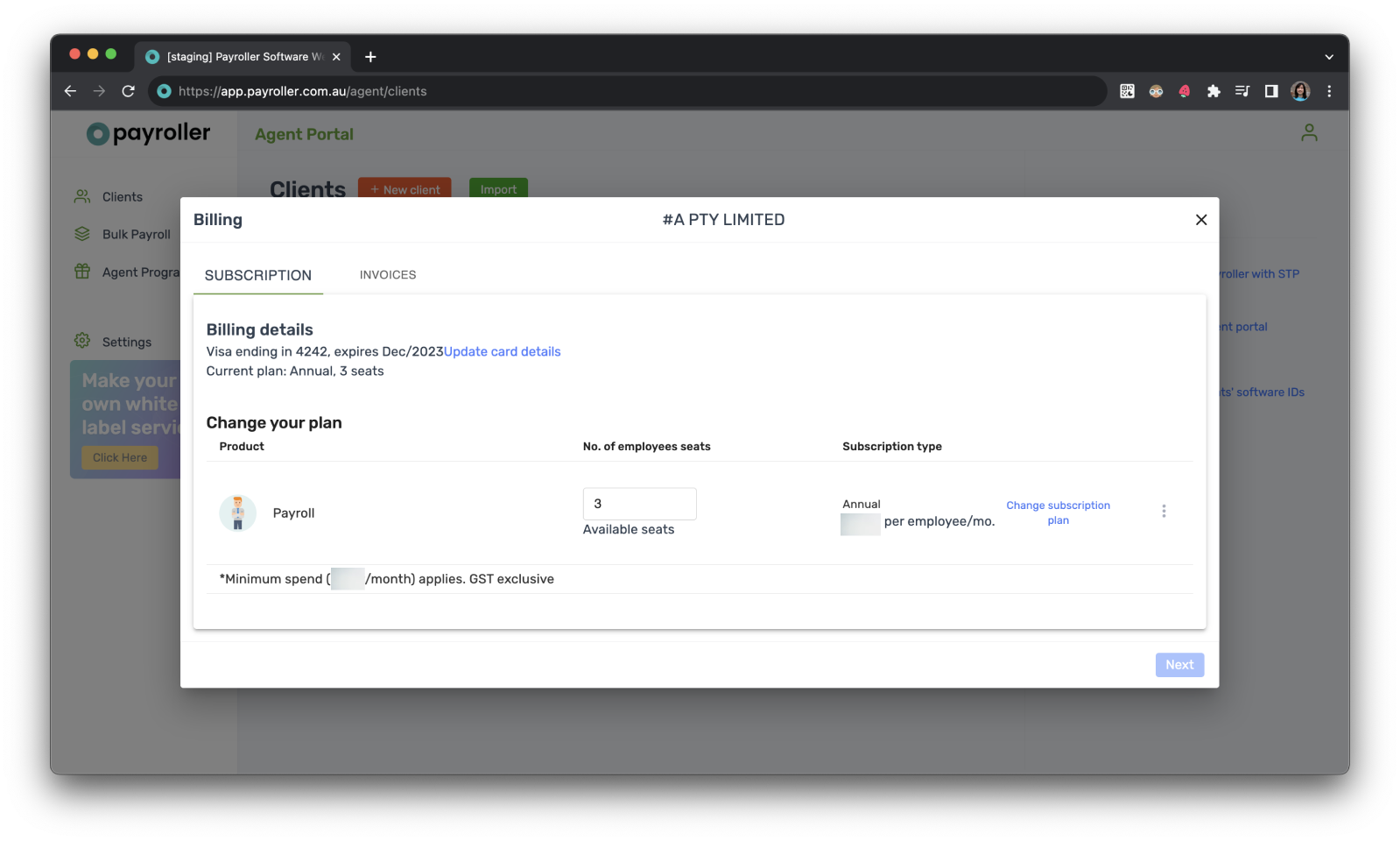Image resolution: width=1400 pixels, height=841 pixels.
Task: Click the pink rocket extension icon
Action: [1185, 91]
